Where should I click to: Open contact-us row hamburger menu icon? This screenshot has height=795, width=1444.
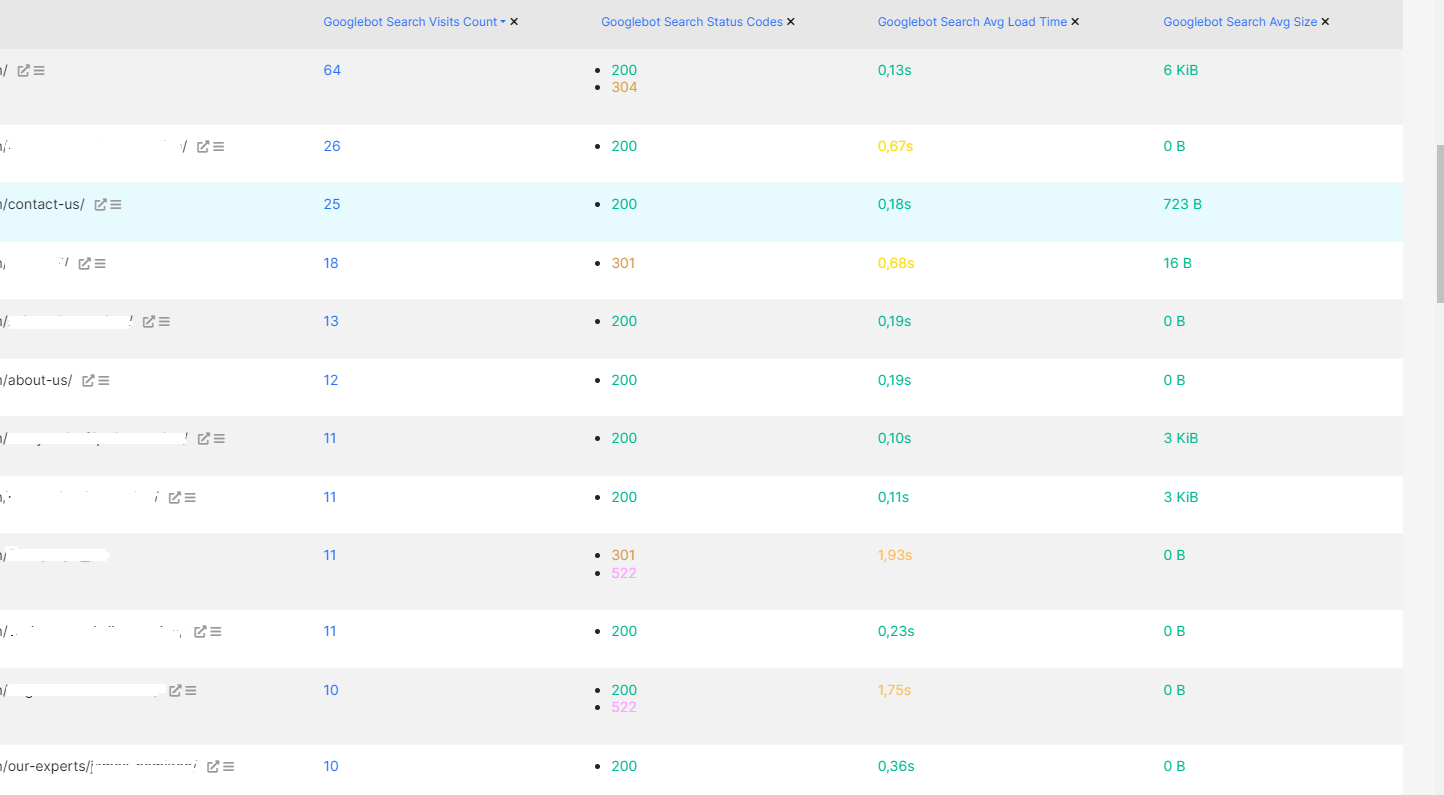click(115, 205)
